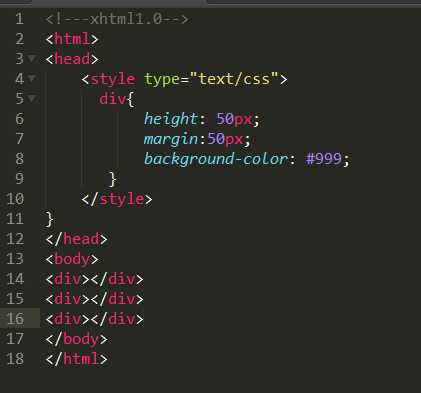Click the background-color property name
This screenshot has width=421, height=393.
[216, 159]
